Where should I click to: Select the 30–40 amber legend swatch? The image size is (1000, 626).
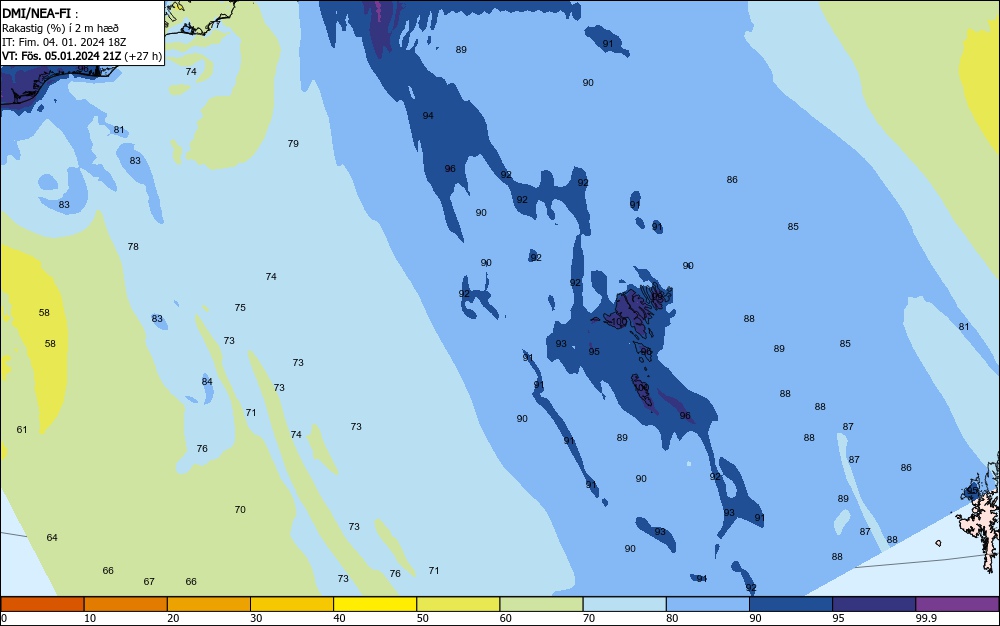292,604
